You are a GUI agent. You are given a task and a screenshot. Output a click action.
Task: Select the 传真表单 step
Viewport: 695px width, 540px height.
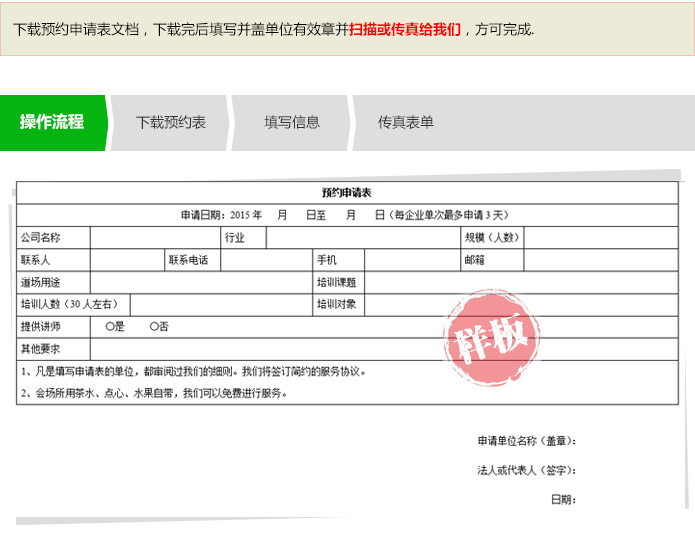405,122
